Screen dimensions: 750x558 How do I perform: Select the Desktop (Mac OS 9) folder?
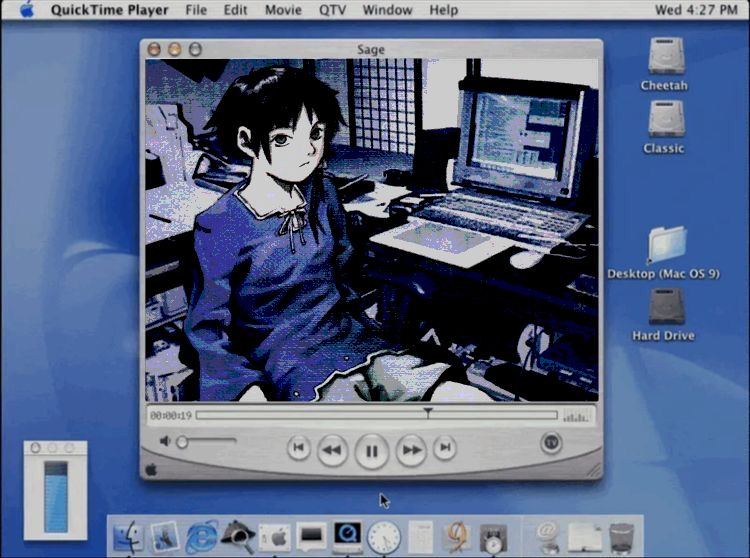click(x=666, y=245)
